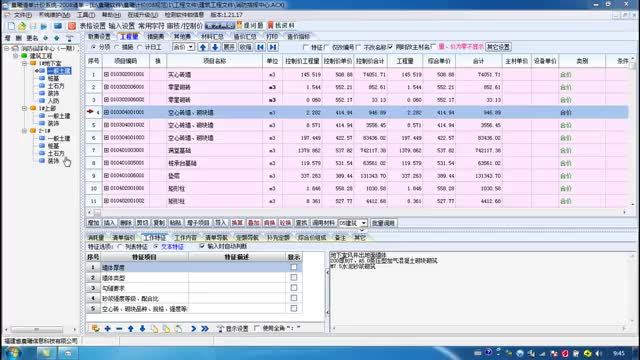Expand row 4 code 010304001001
Viewport: 640px width, 360px height.
106,112
